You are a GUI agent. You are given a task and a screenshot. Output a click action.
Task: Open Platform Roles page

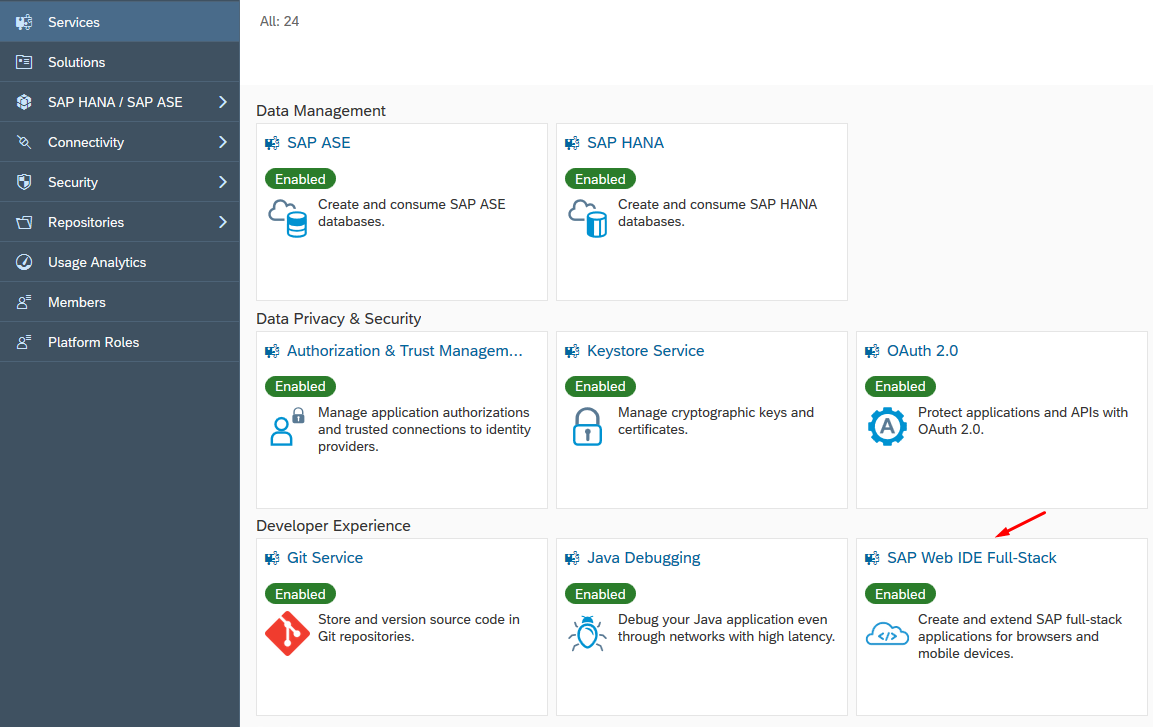120,342
